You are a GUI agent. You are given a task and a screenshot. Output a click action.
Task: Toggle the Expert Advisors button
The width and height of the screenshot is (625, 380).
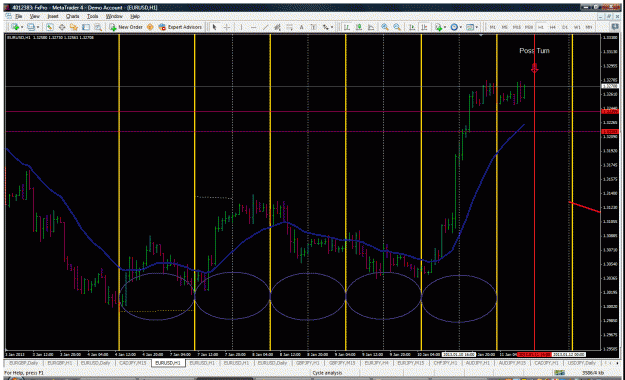(x=180, y=27)
